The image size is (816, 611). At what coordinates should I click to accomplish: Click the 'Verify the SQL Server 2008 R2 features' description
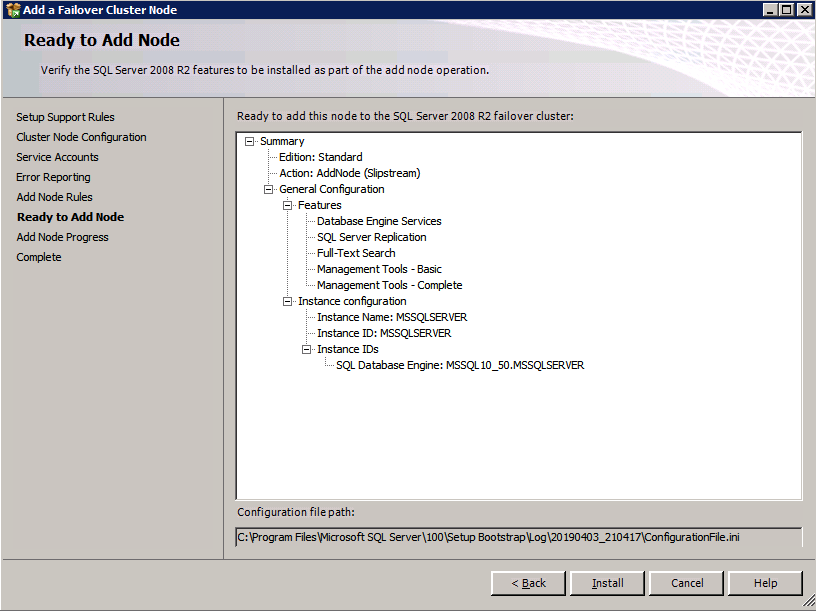pos(265,70)
